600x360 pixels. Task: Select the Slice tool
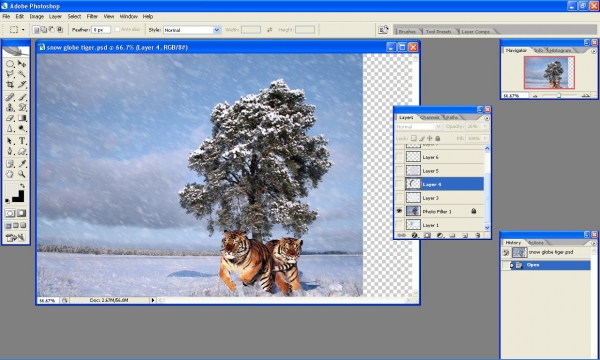coord(22,84)
